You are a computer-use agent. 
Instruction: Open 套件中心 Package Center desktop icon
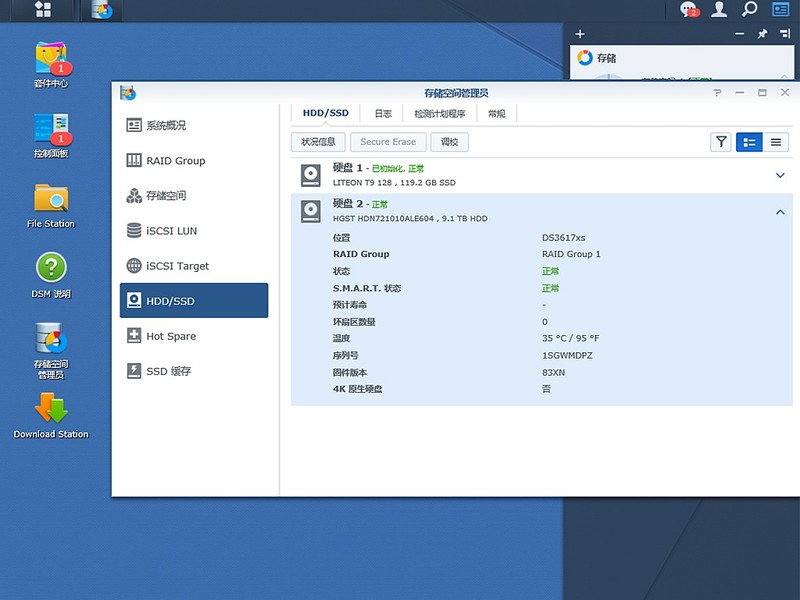click(x=51, y=65)
